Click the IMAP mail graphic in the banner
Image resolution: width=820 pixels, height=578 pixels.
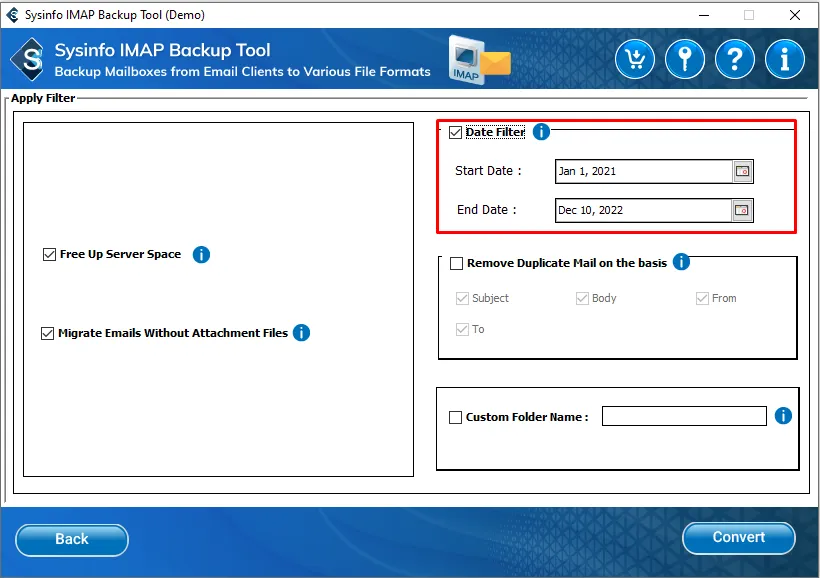pyautogui.click(x=479, y=60)
